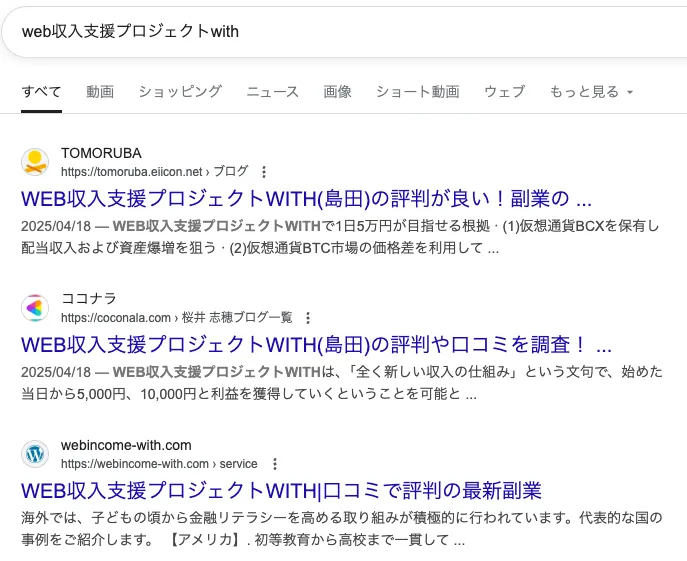Click the ココナラ site favicon
This screenshot has width=687, height=561.
pos(35,308)
